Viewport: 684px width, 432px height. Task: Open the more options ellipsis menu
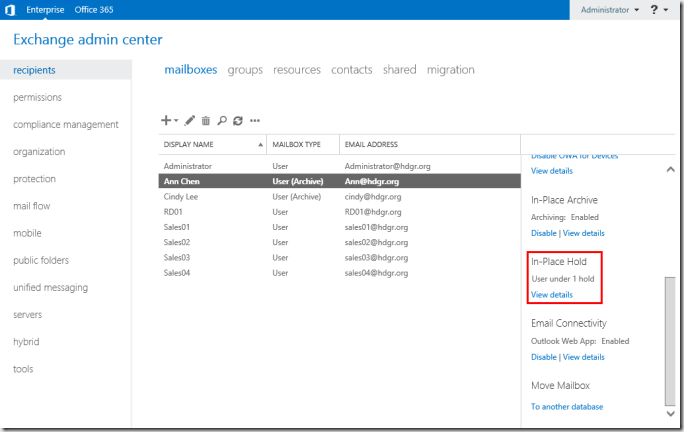(x=255, y=121)
